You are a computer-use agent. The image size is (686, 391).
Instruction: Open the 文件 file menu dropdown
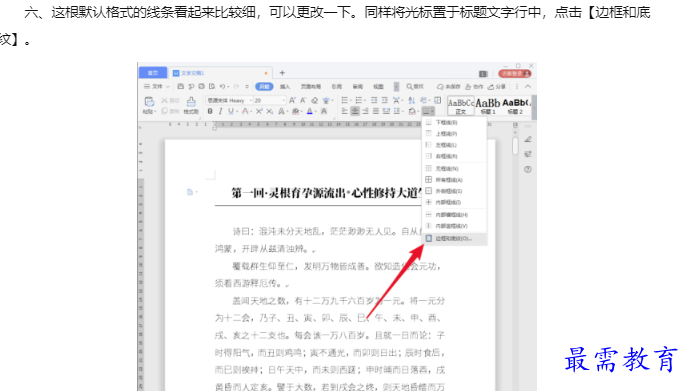tap(157, 87)
